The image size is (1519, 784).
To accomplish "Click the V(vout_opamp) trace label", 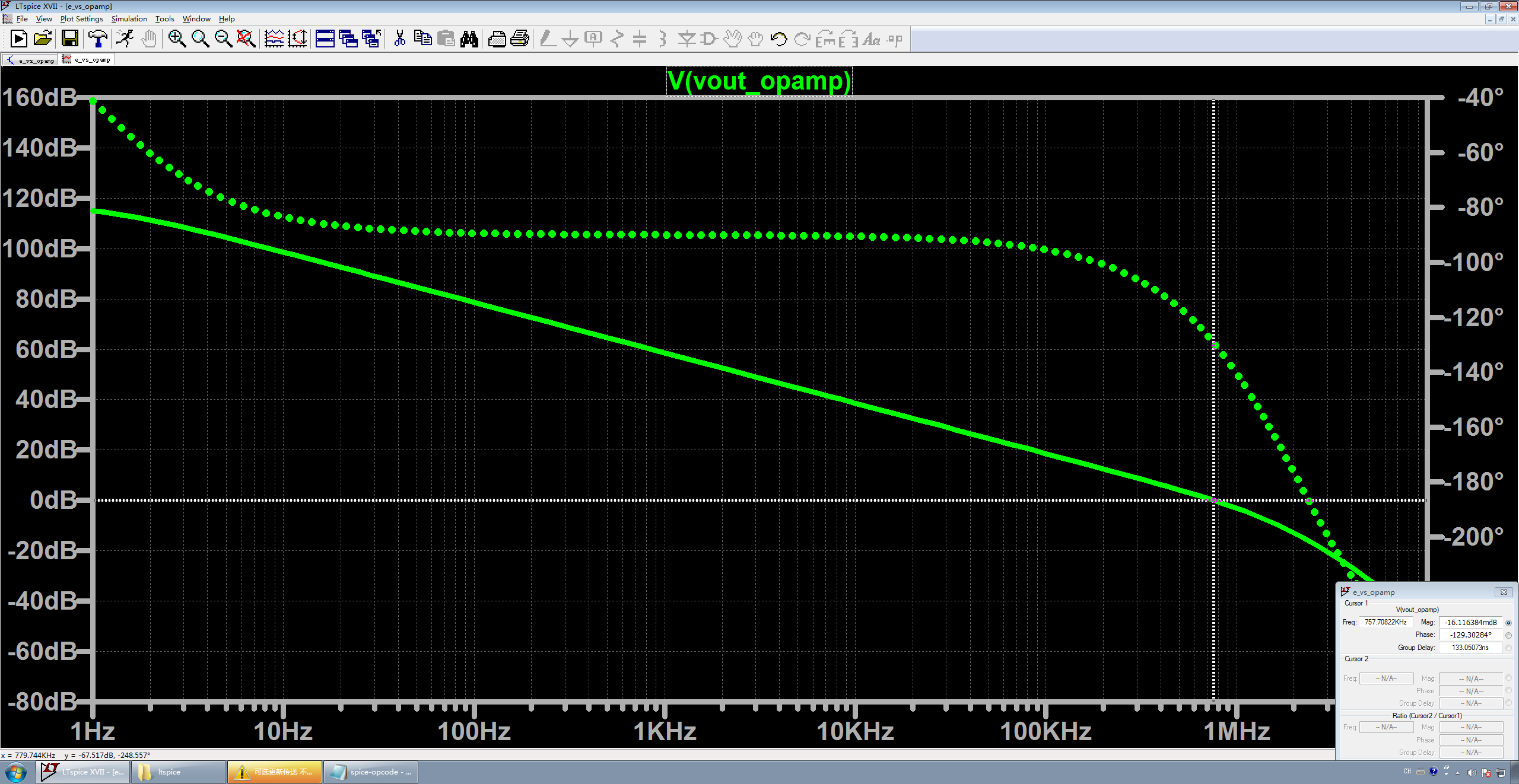I will point(759,81).
